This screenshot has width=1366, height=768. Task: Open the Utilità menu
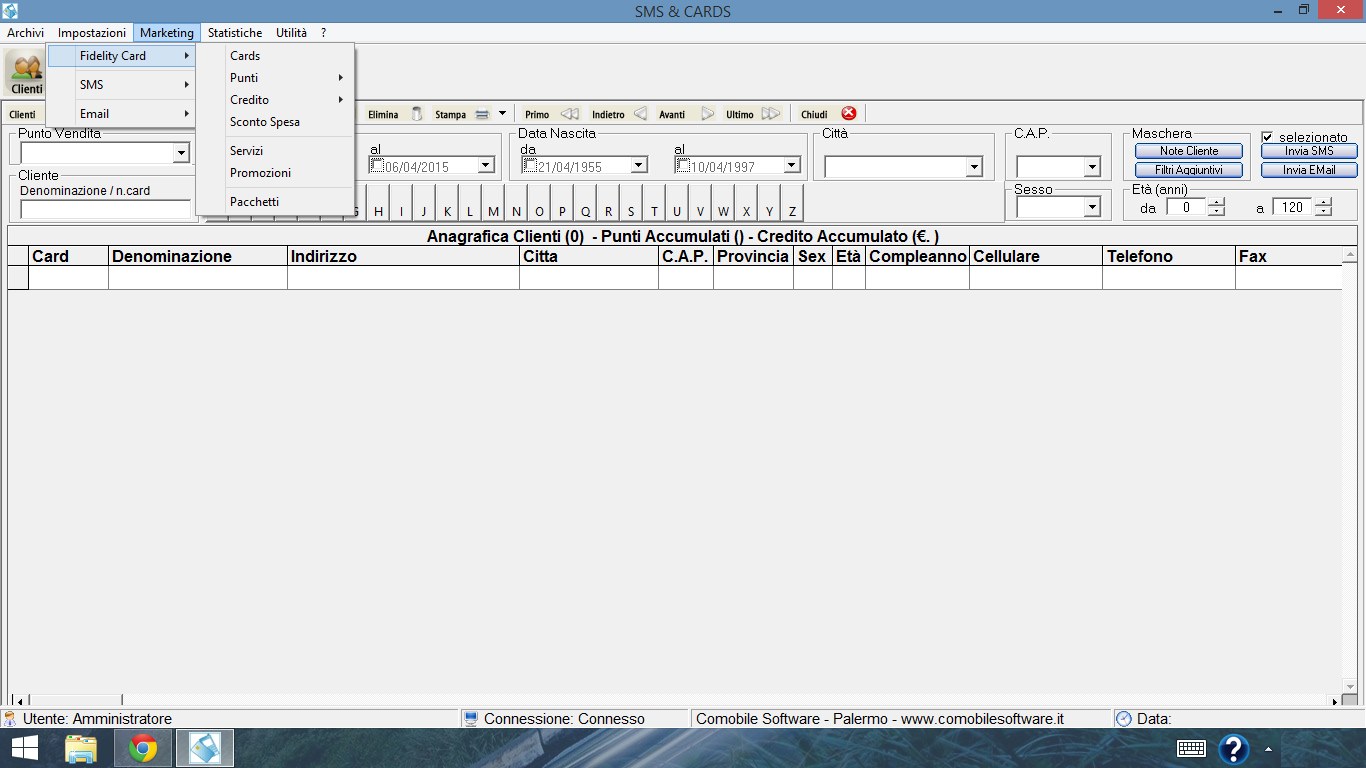(x=292, y=33)
